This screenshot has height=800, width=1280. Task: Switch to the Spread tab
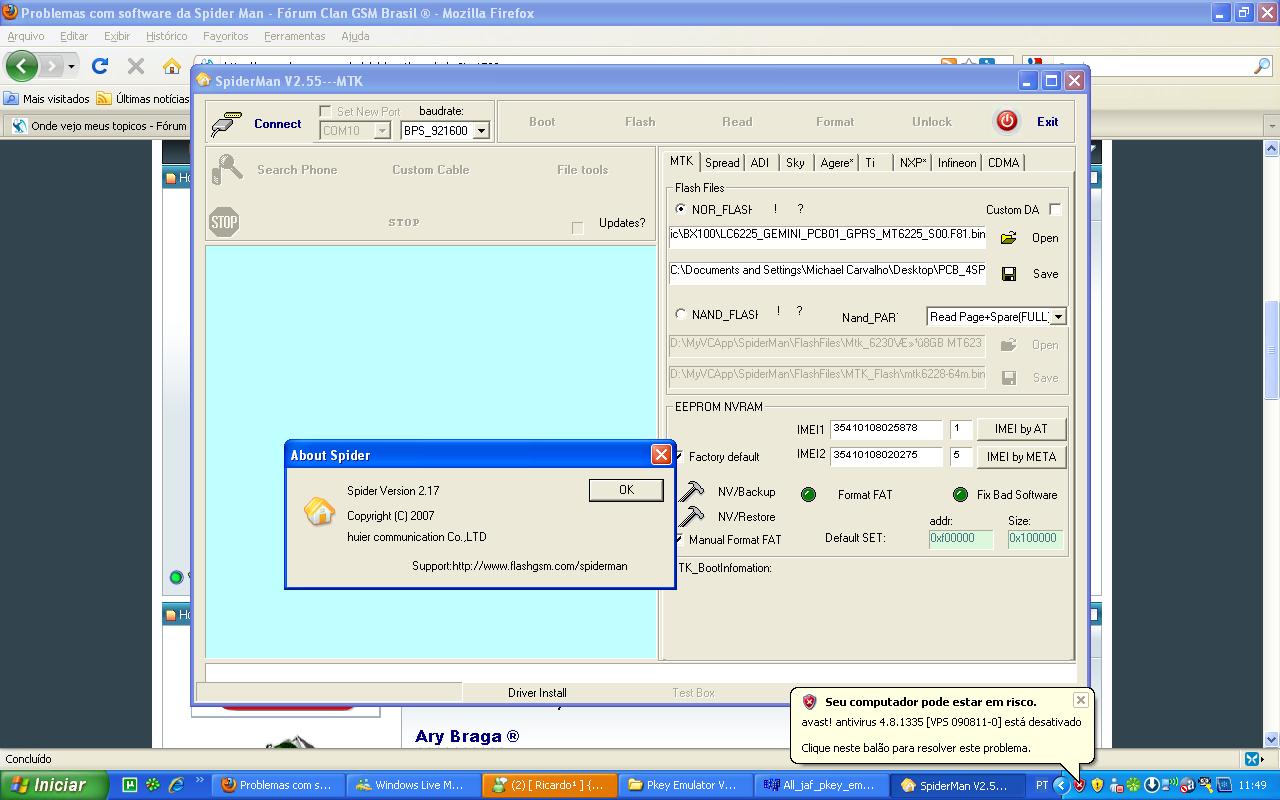722,162
